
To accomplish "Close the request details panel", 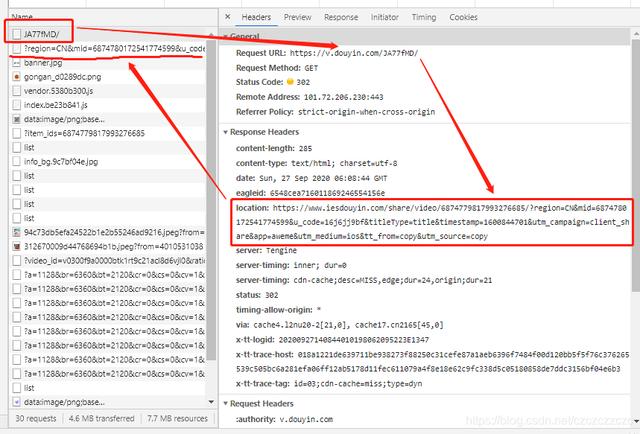I will pyautogui.click(x=228, y=17).
